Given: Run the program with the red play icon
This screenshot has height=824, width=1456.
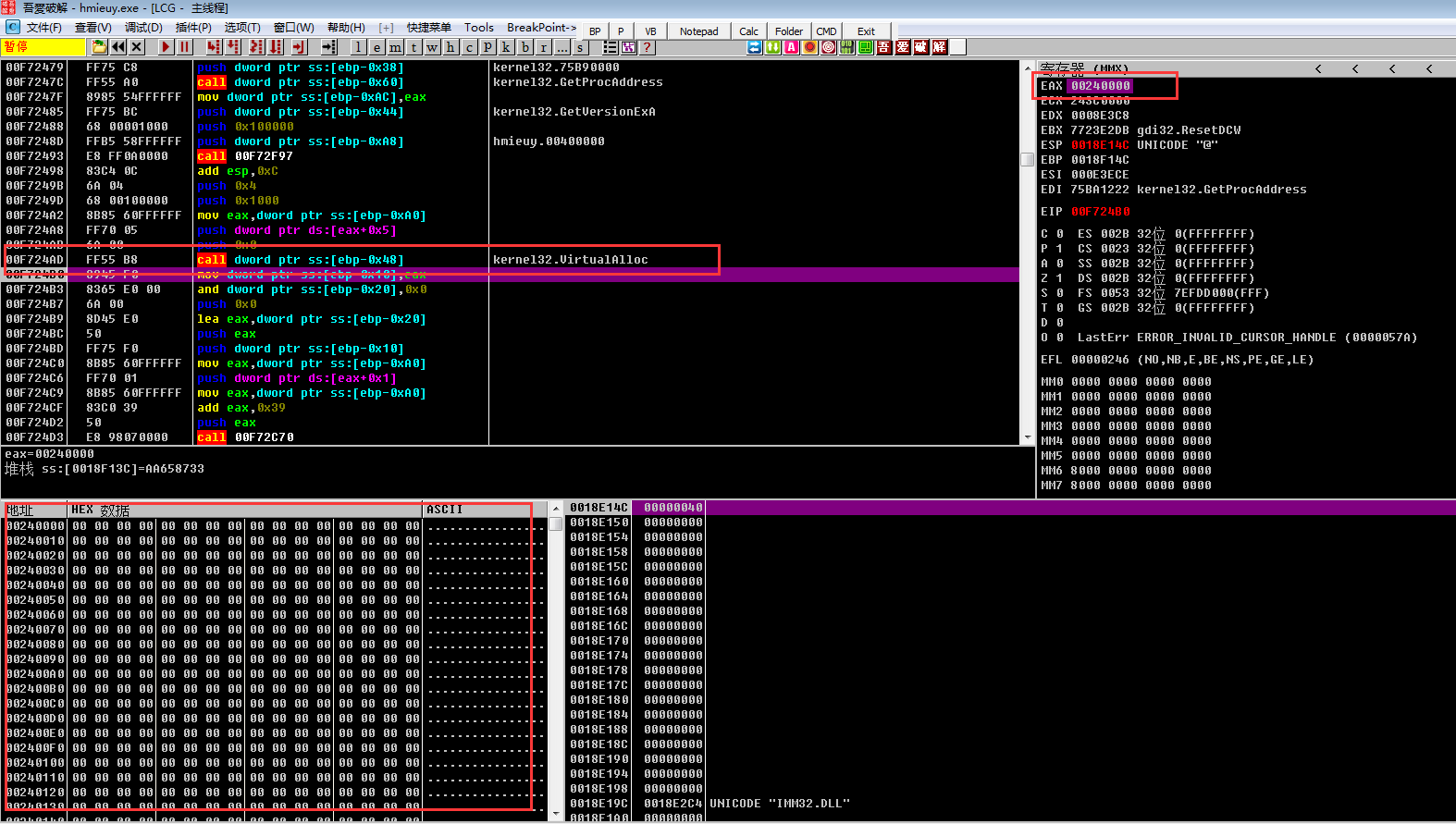Looking at the screenshot, I should click(x=167, y=47).
